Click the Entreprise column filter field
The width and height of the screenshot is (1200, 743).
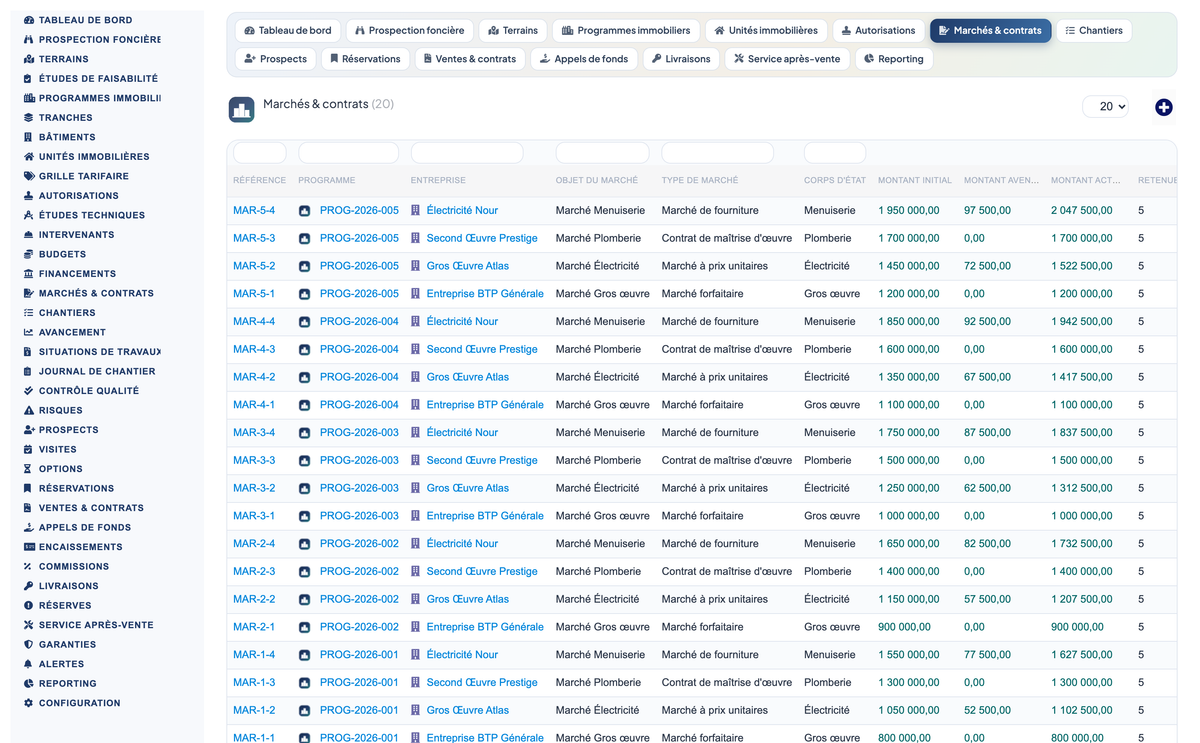coord(467,153)
